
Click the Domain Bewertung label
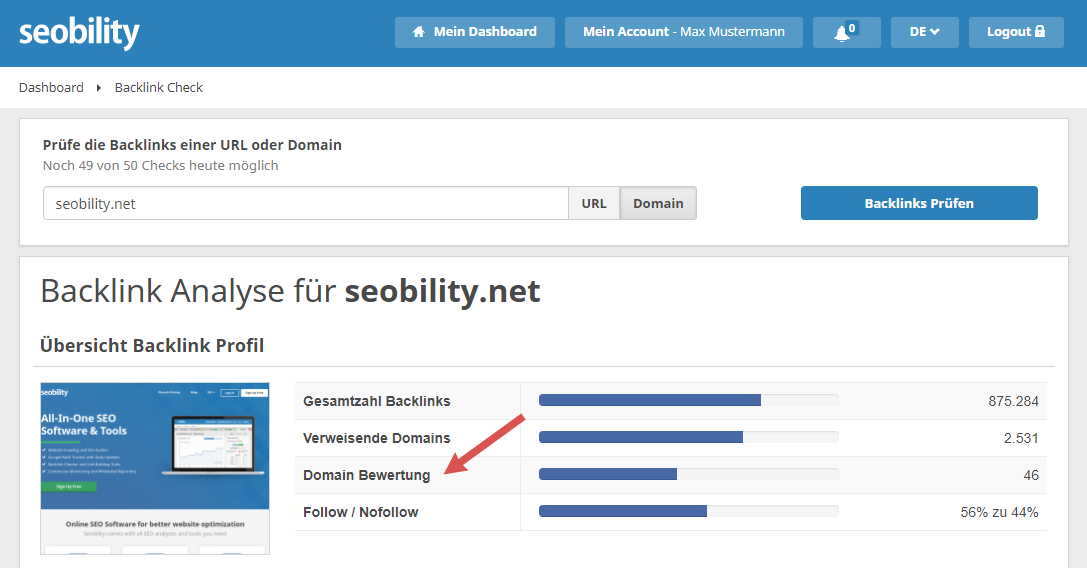click(367, 475)
